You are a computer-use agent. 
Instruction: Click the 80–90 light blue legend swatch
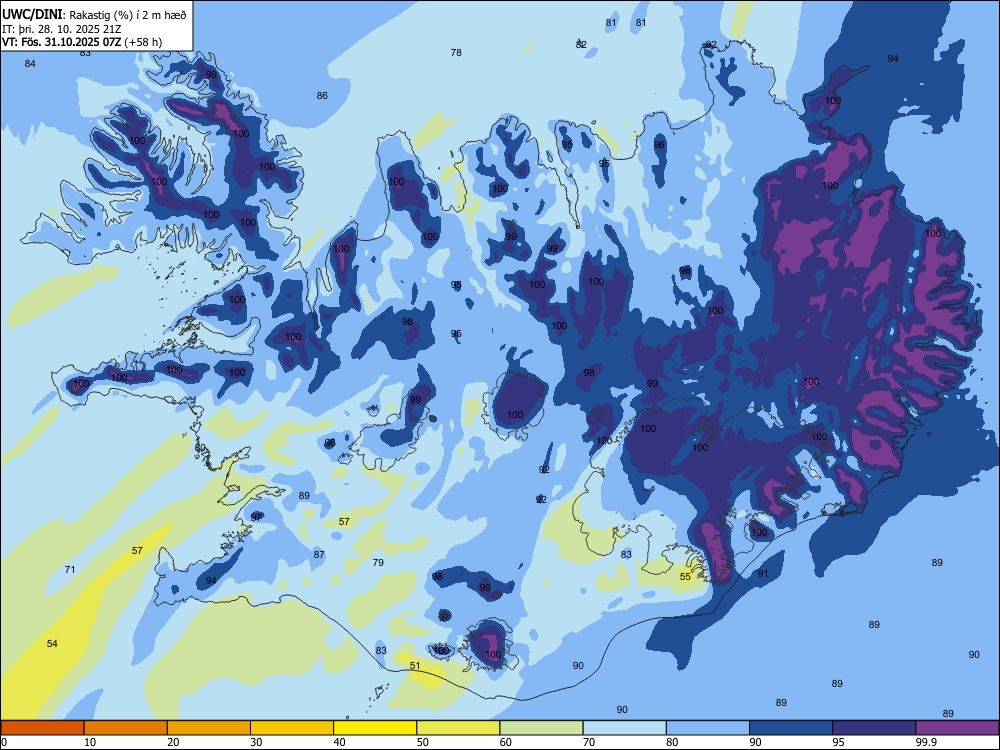(708, 728)
